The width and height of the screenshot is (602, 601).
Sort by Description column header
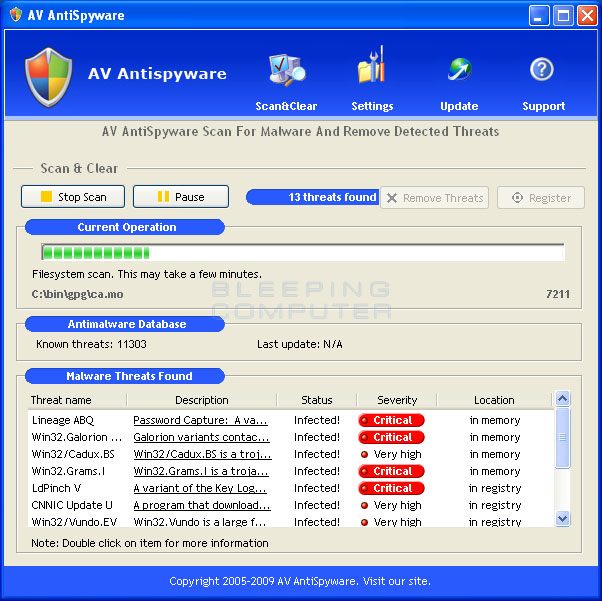tap(202, 400)
